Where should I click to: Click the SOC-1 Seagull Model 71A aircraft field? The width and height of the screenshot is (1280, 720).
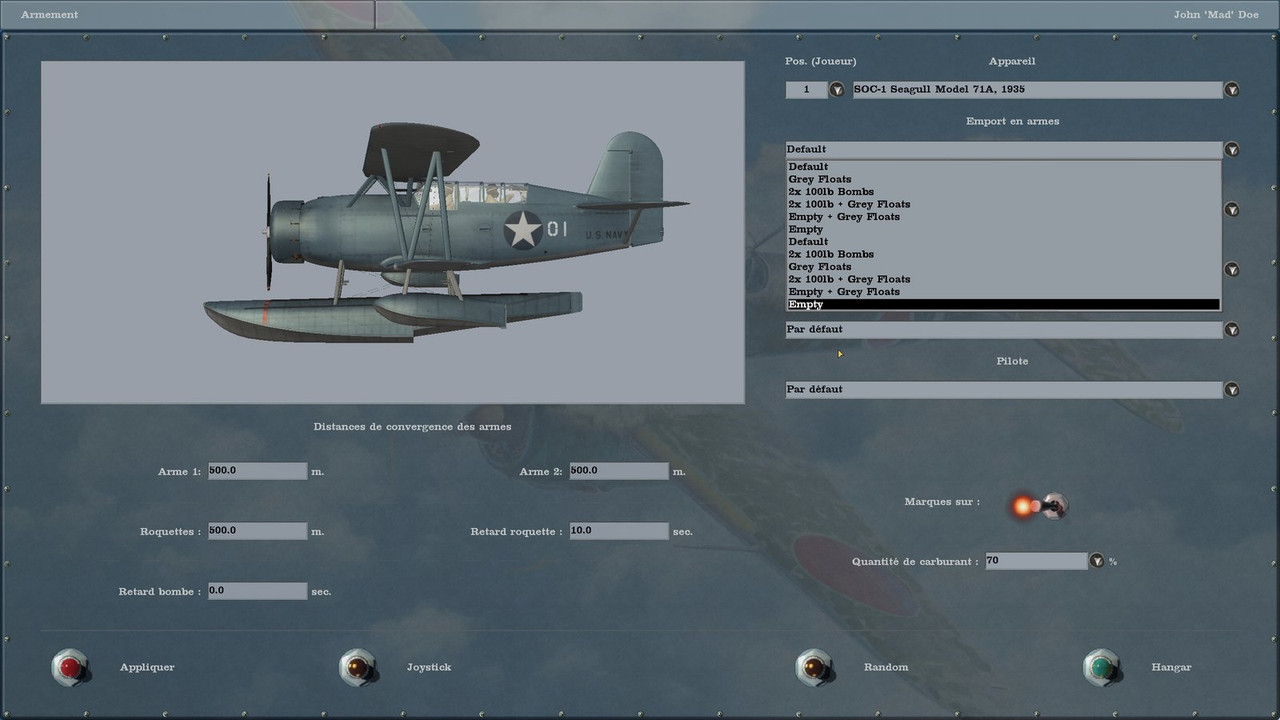pos(1037,90)
